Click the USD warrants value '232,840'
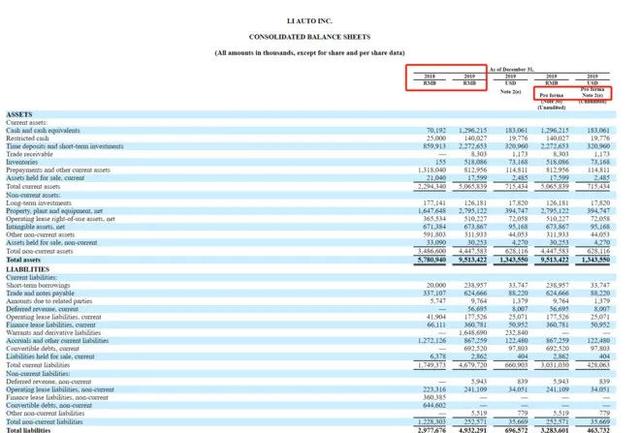This screenshot has height=433, width=640. [516, 333]
